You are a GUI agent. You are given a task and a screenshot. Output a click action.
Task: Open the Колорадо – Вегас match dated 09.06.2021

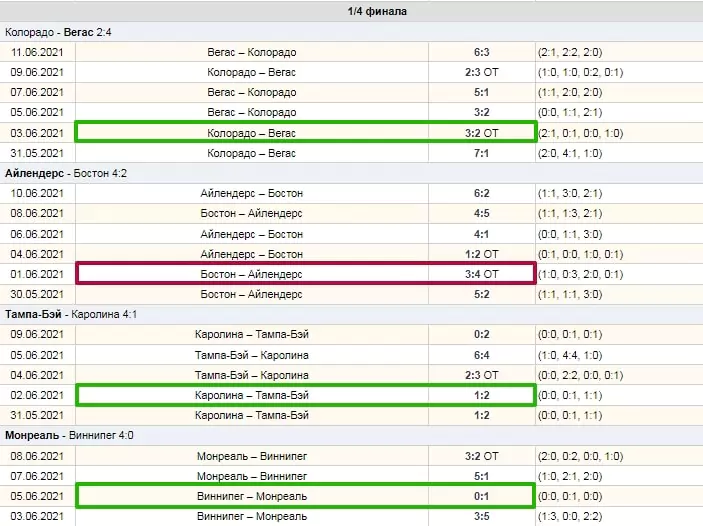pos(252,72)
